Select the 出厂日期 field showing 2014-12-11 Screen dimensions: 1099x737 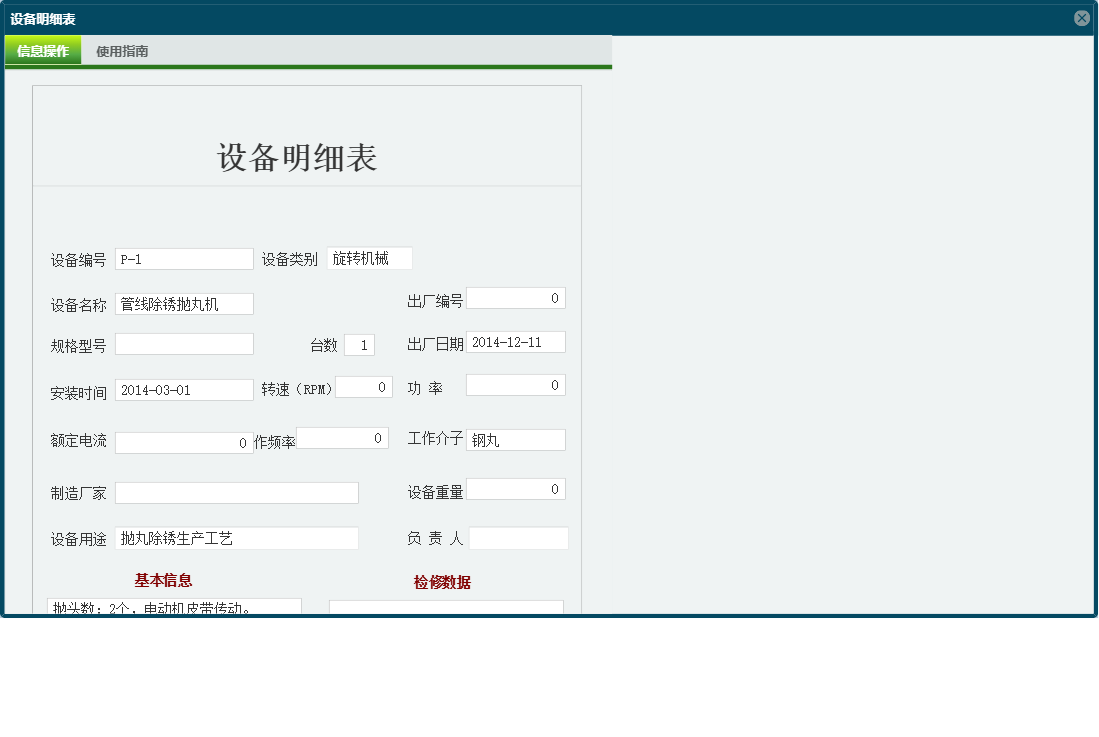[x=515, y=341]
